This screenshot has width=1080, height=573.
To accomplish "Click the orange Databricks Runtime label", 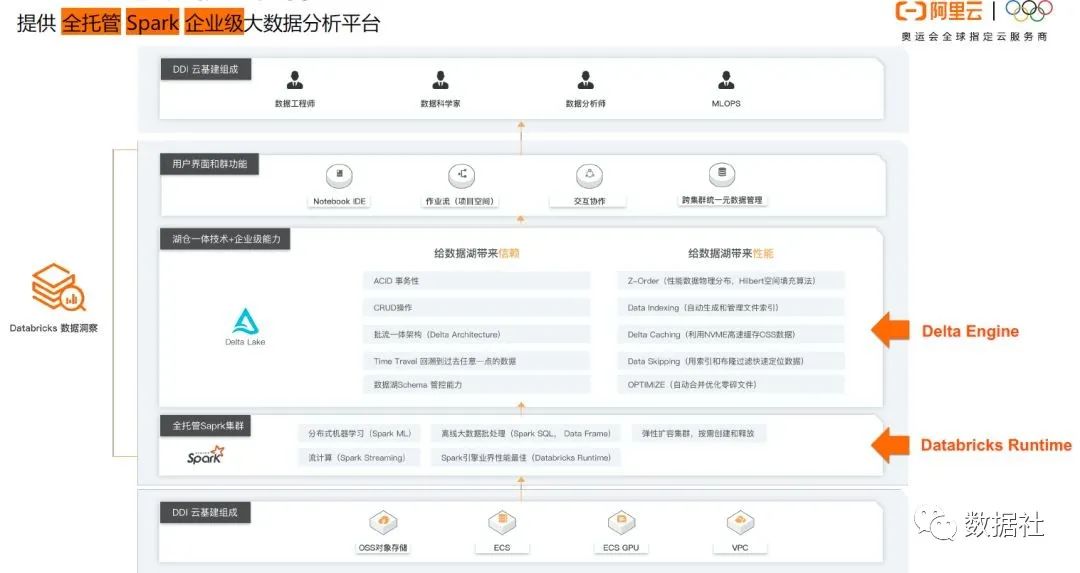I will point(996,445).
